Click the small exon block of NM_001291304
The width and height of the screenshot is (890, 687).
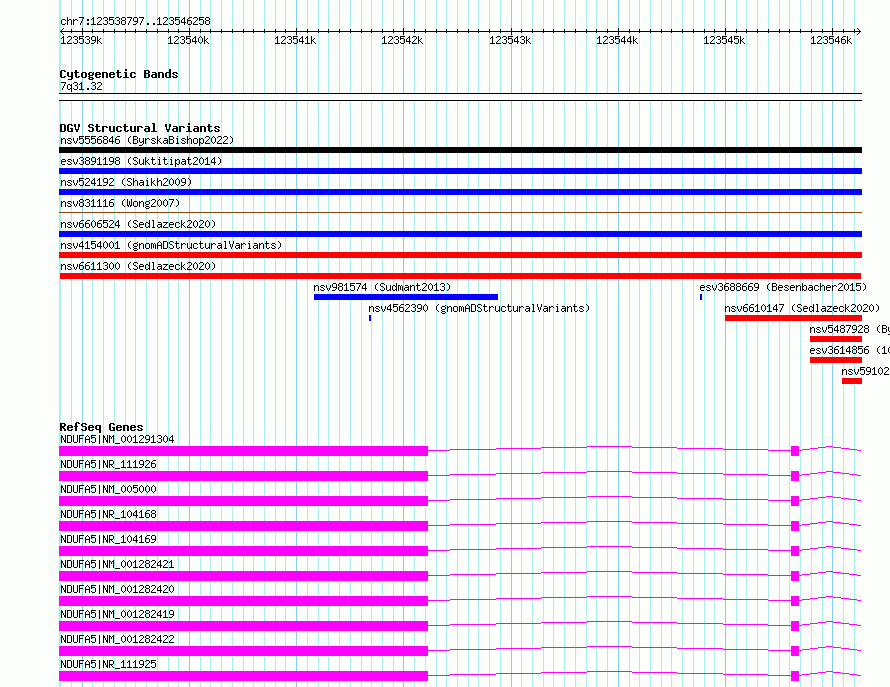pos(795,451)
